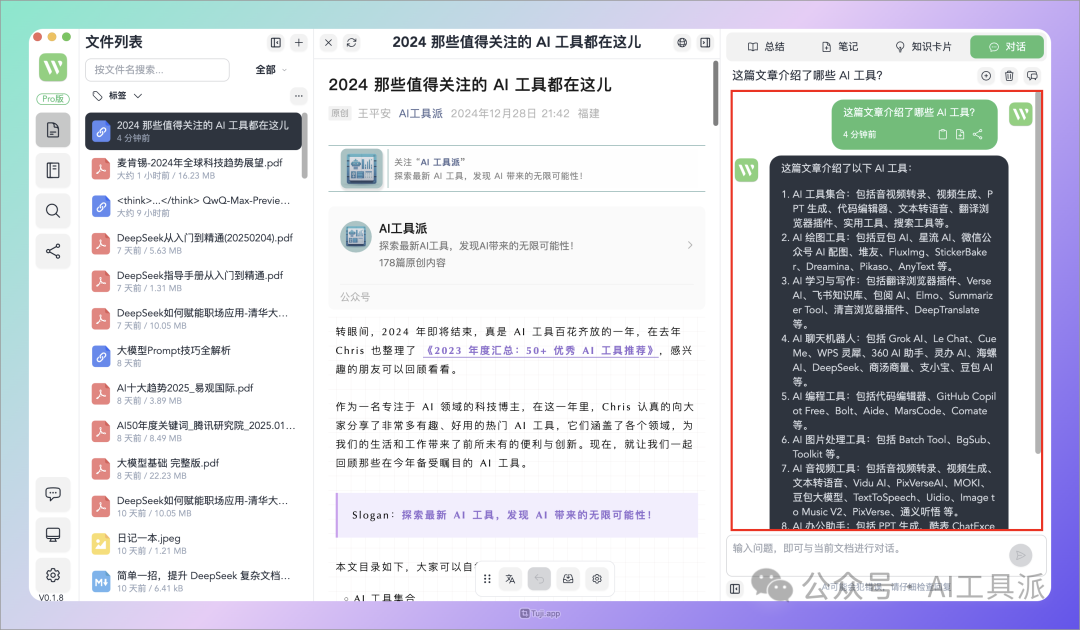This screenshot has height=630, width=1080.
Task: Open DeepSeek从入门到精通(20250204).pdf
Action: [x=194, y=244]
